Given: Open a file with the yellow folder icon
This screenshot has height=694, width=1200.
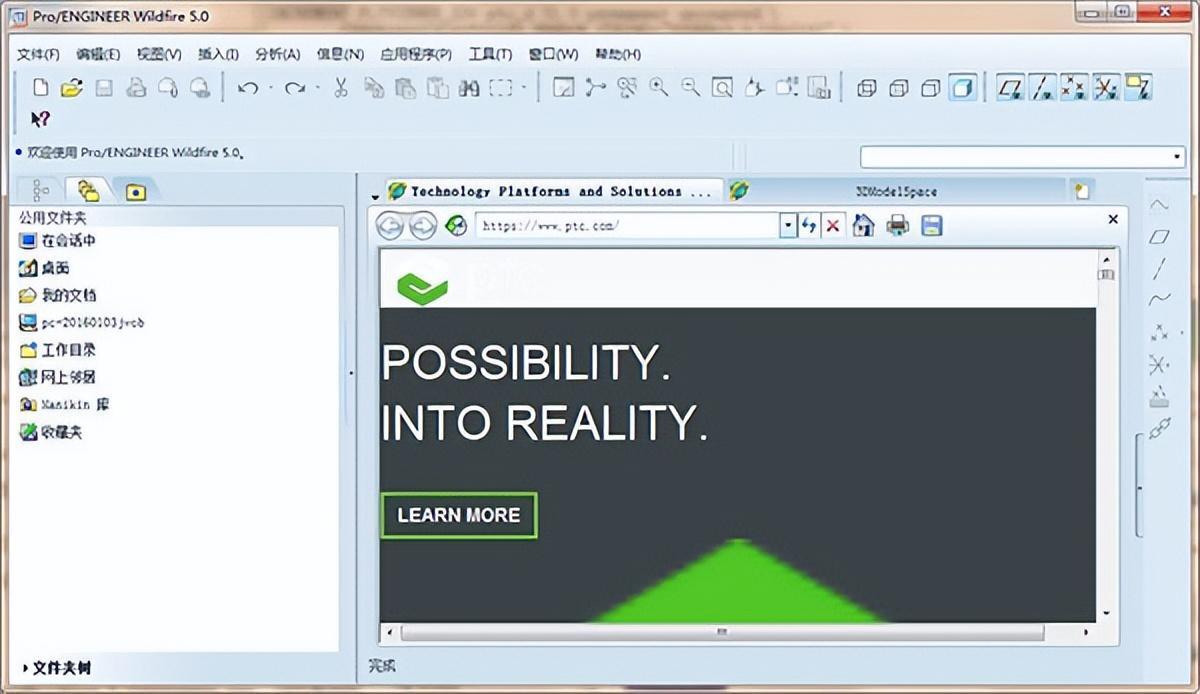Looking at the screenshot, I should 71,88.
